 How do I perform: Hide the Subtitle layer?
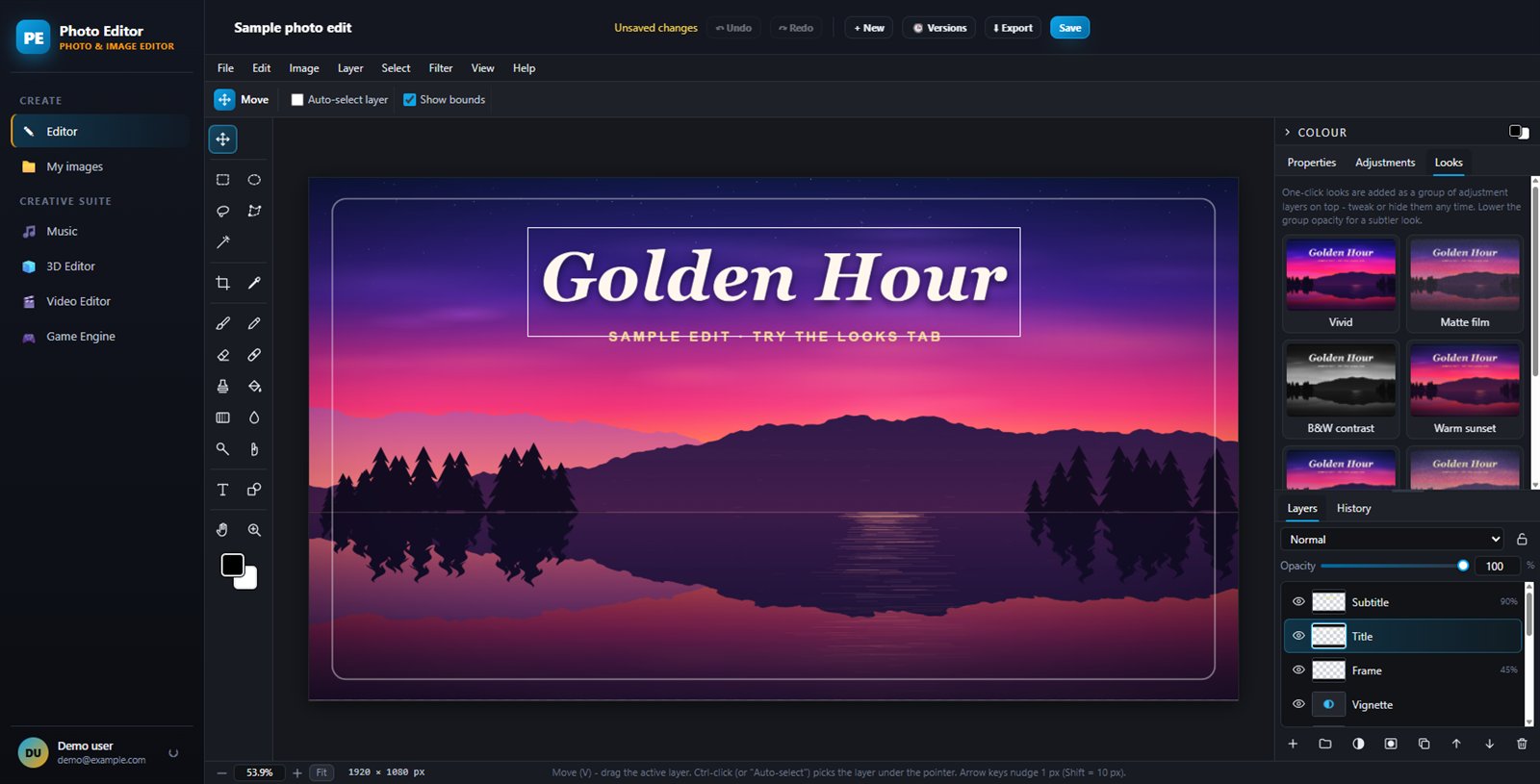point(1298,601)
